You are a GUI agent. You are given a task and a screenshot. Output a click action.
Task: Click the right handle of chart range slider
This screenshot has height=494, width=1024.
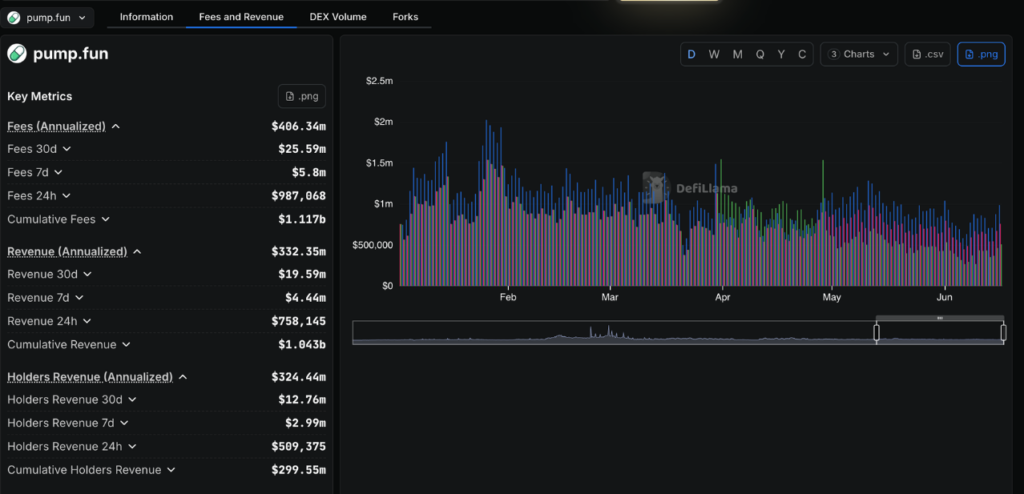[x=1004, y=333]
